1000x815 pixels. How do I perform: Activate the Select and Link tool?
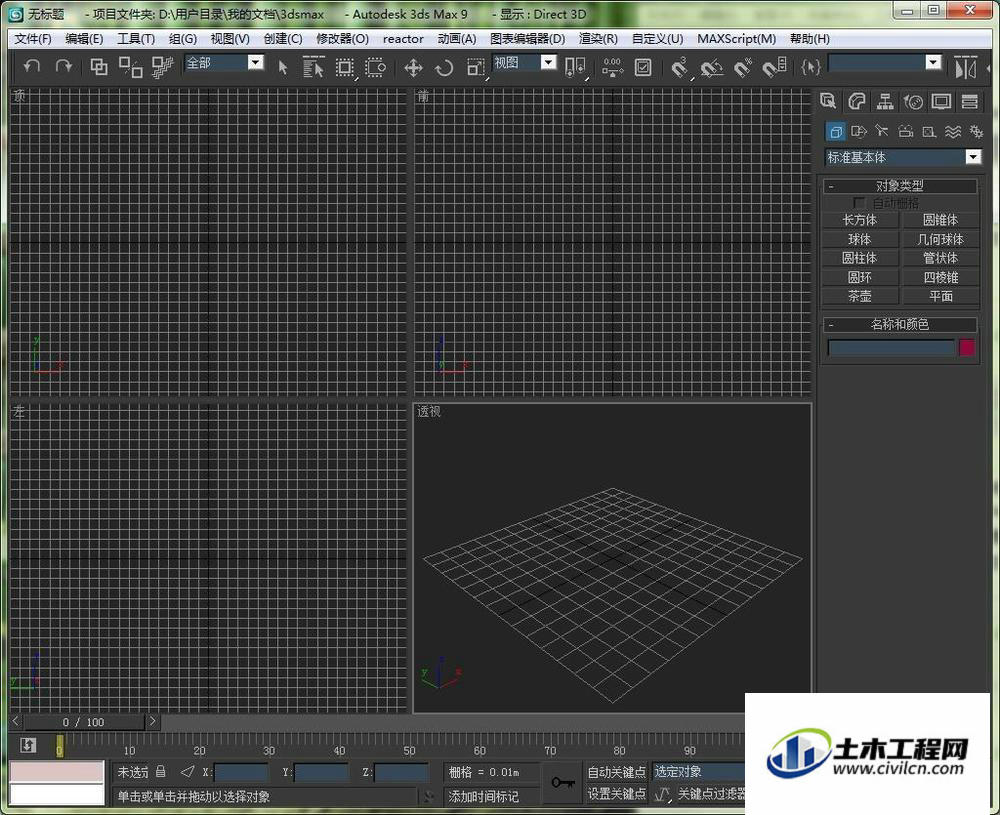coord(99,66)
